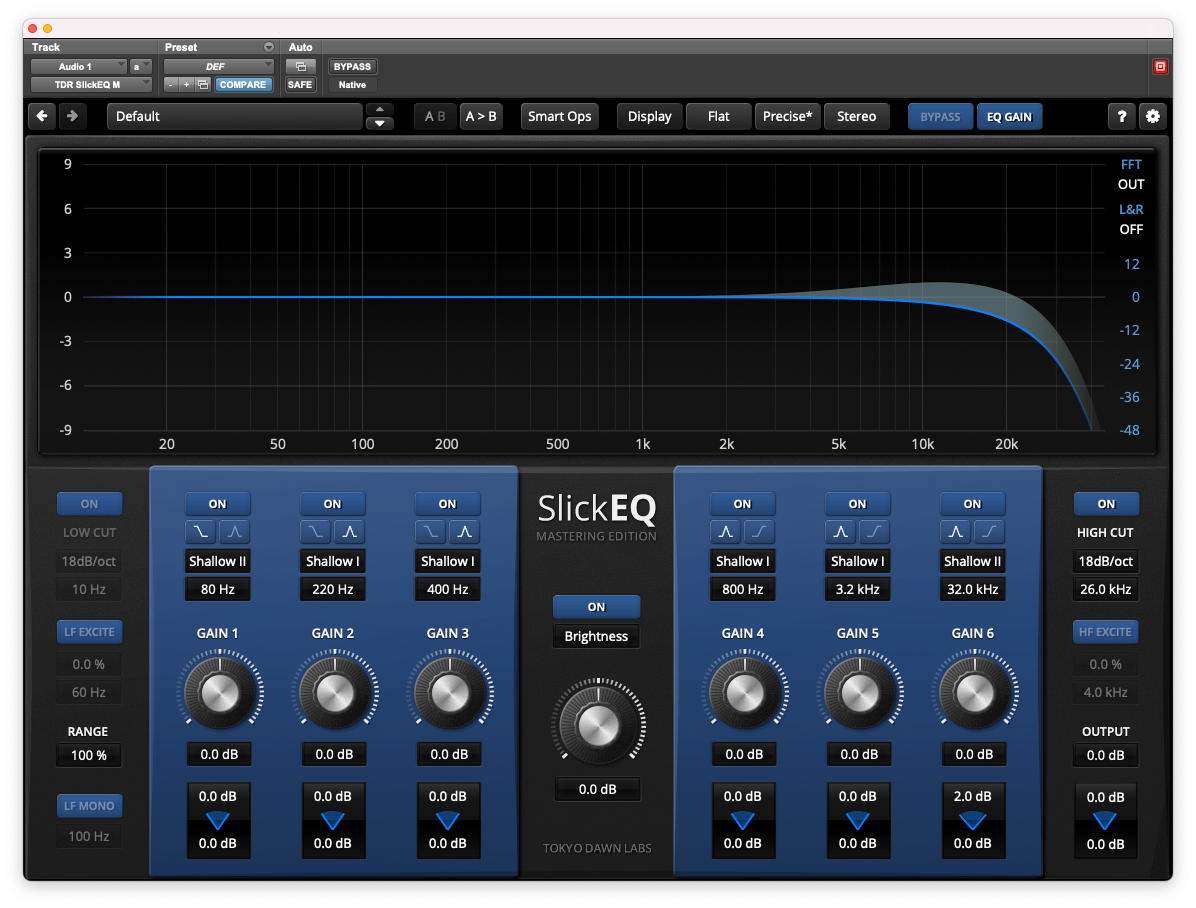
Task: Open the Flat menu
Action: 719,116
